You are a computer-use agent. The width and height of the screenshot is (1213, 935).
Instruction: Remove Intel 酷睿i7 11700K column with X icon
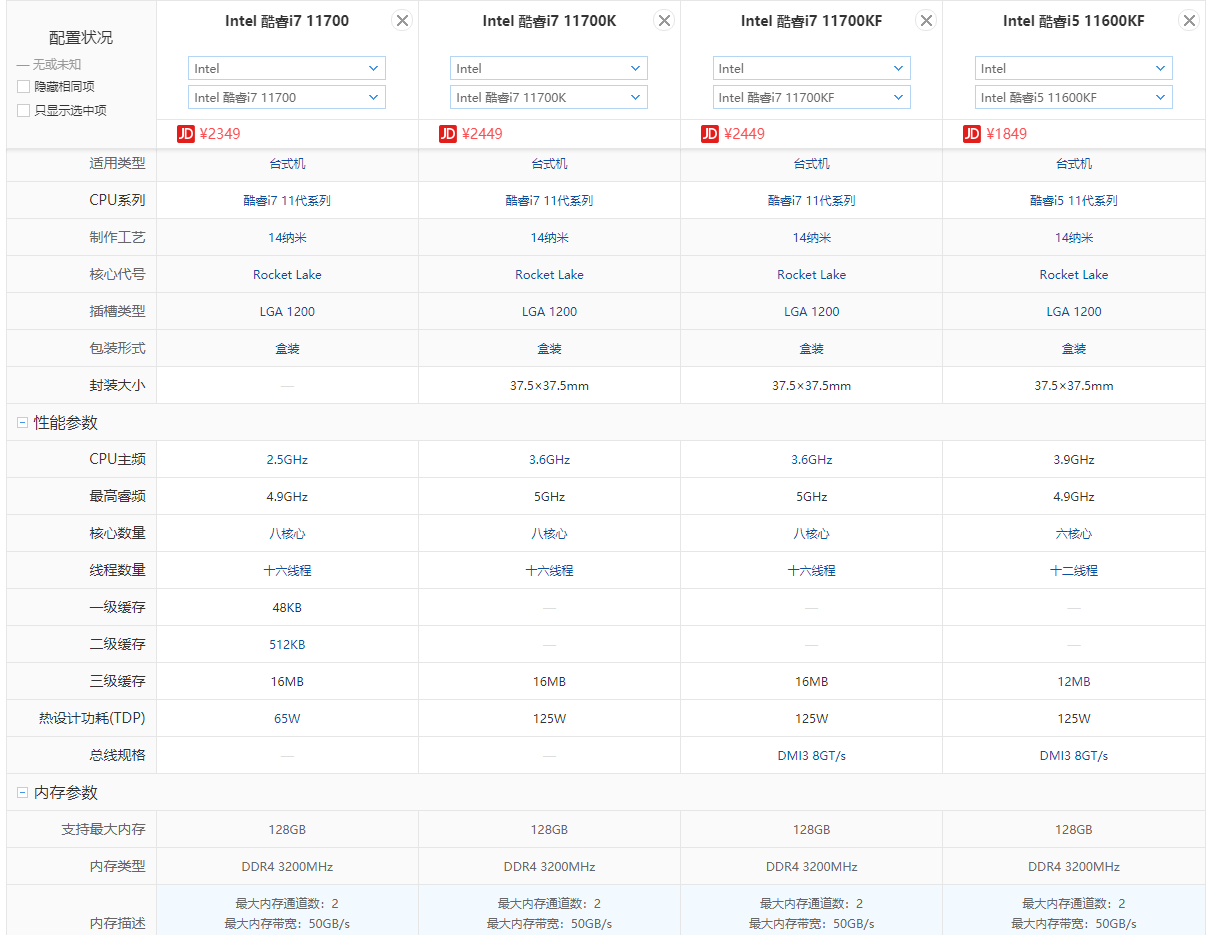click(x=664, y=21)
